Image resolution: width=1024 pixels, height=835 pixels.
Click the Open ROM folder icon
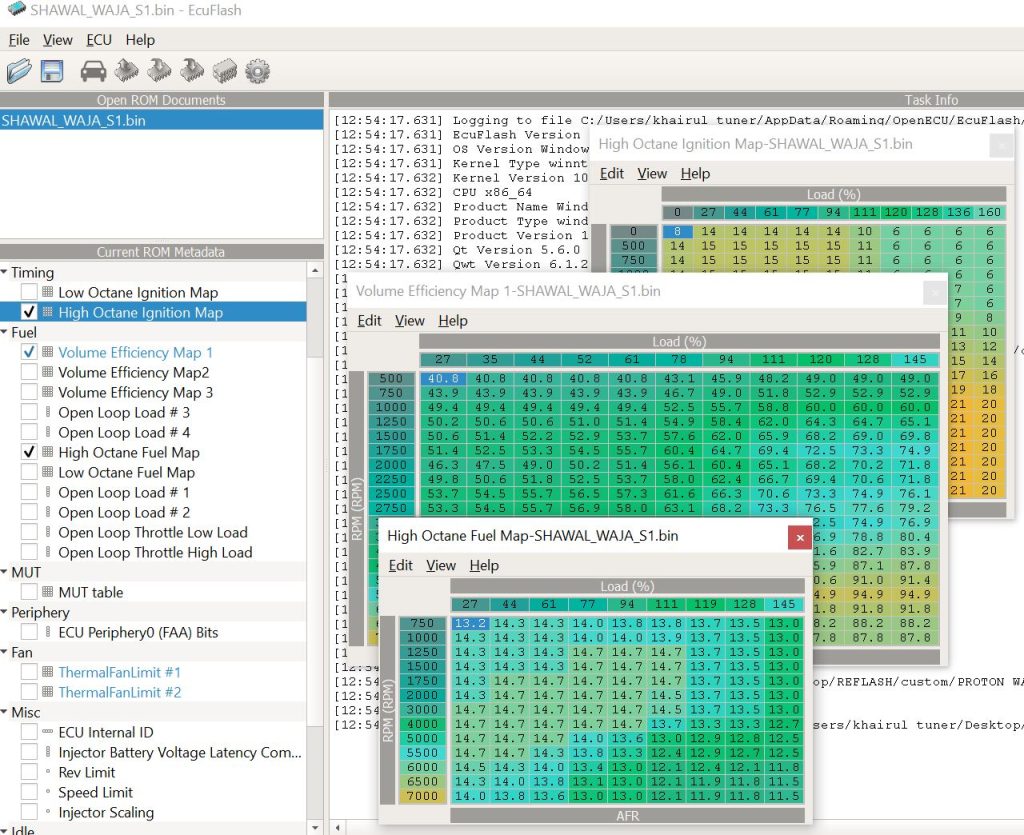(x=19, y=71)
